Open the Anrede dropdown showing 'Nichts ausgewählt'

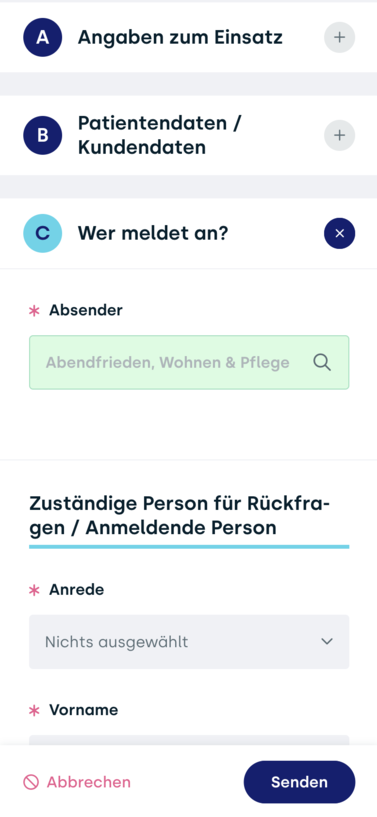[189, 641]
